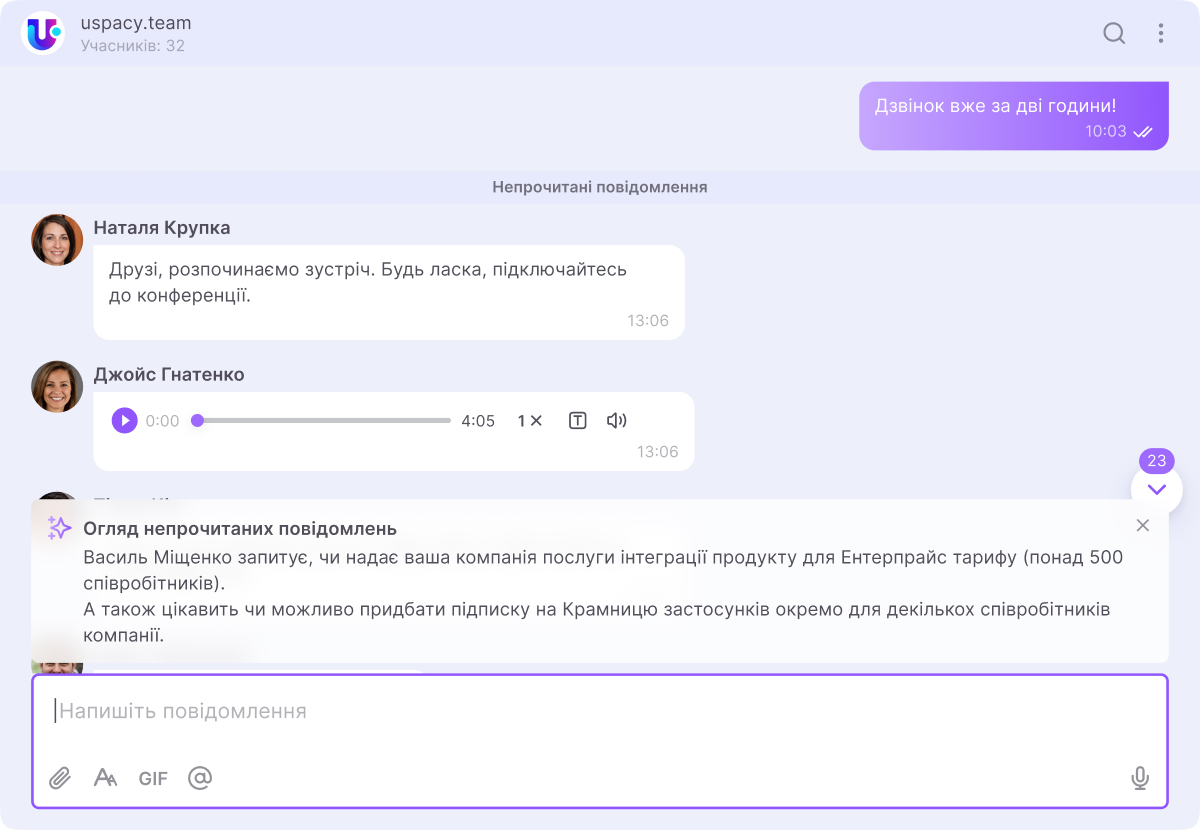
Task: Open Наталя Крупка's profile avatar
Action: [57, 240]
